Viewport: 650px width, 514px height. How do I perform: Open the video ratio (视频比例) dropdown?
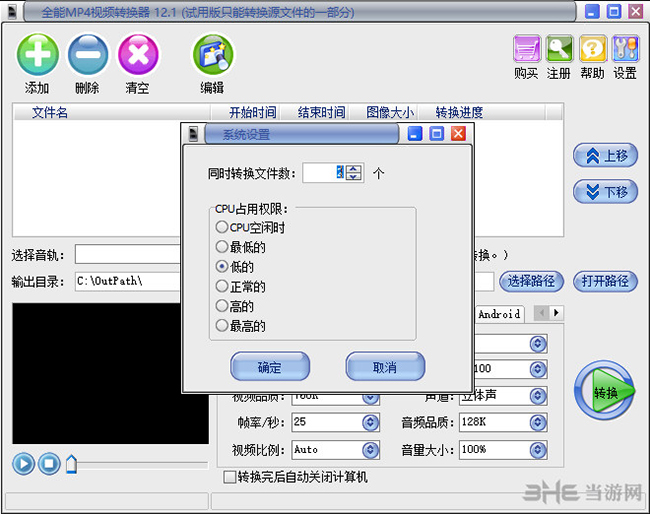370,450
